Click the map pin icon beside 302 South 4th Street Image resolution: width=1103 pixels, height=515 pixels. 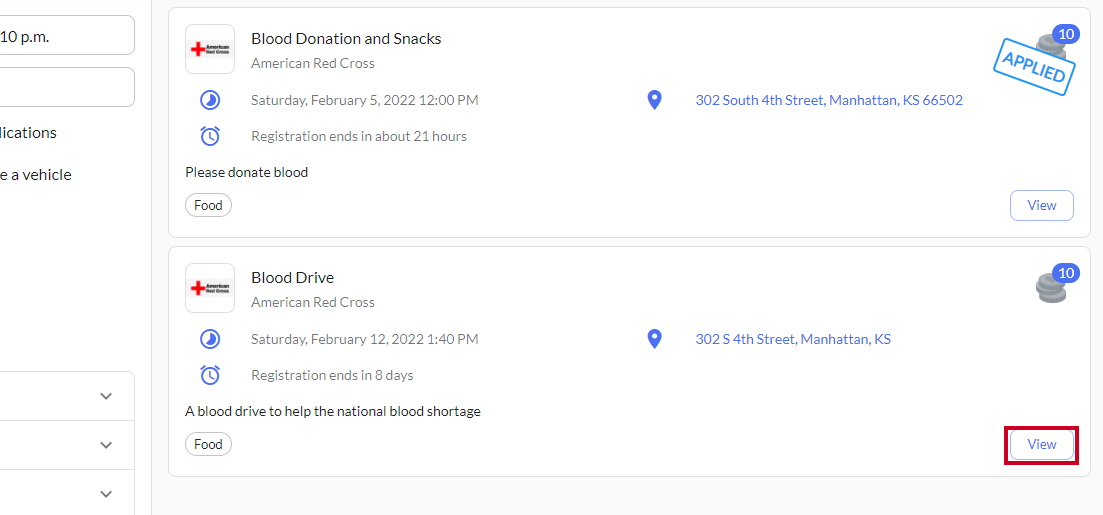coord(654,100)
